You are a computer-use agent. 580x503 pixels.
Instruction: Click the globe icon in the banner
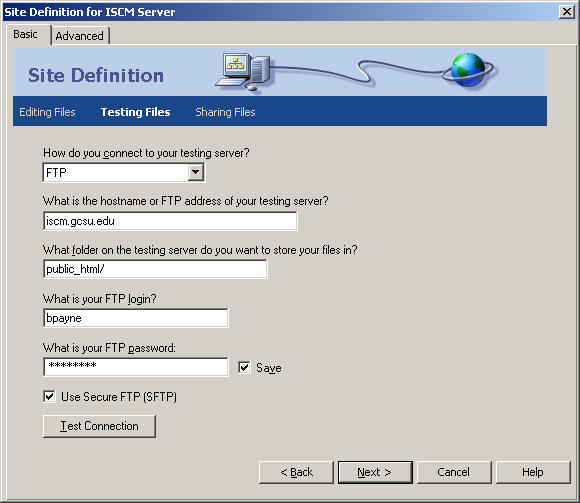(x=468, y=70)
